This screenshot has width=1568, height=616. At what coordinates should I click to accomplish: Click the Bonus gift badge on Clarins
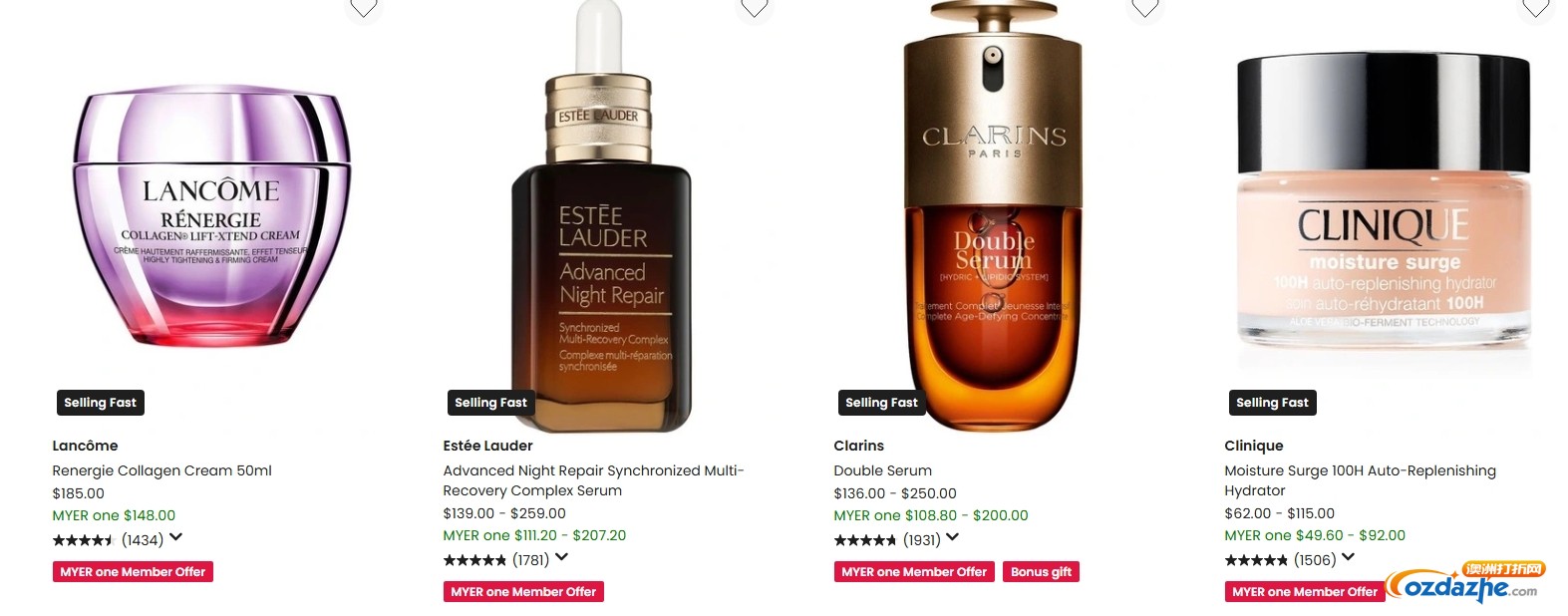click(x=1041, y=572)
